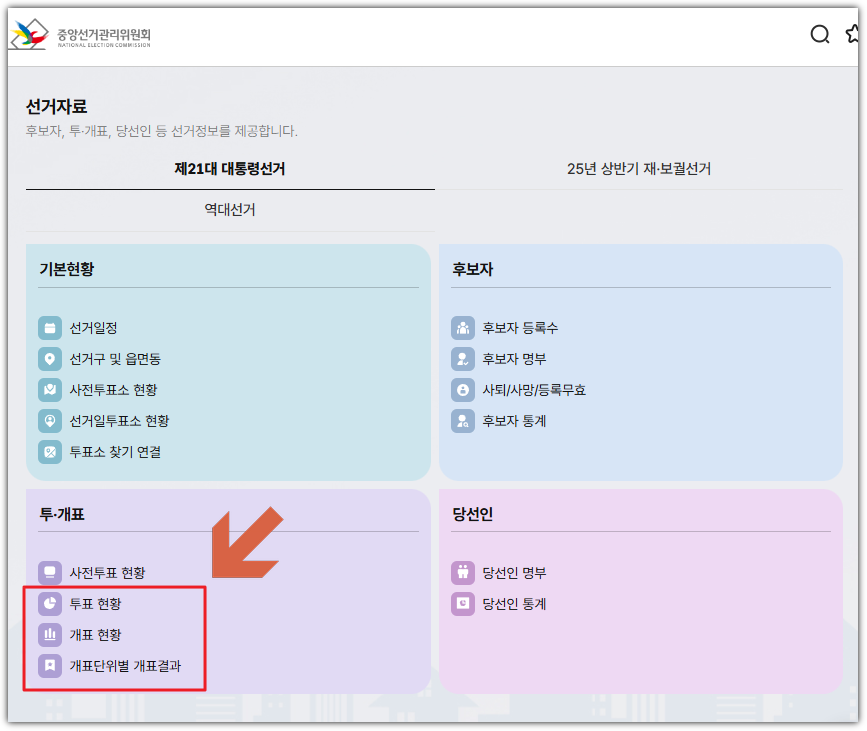
Task: Open 선거일투표소 현황 link
Action: [119, 421]
